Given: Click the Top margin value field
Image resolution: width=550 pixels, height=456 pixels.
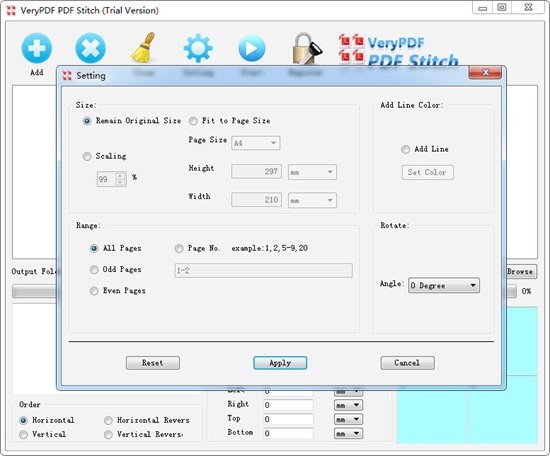Looking at the screenshot, I should tap(288, 420).
